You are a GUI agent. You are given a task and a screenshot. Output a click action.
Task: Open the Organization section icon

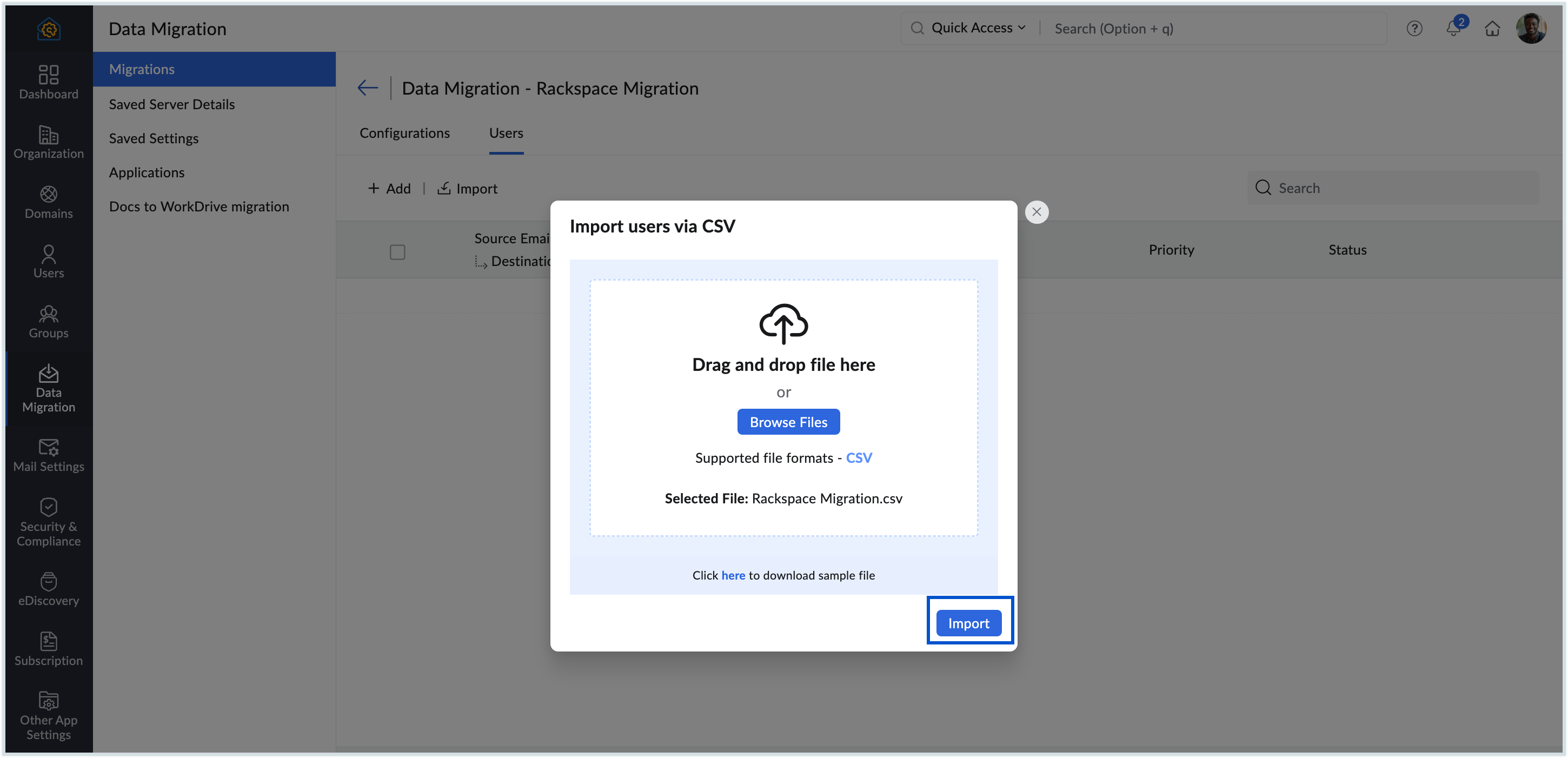[49, 142]
